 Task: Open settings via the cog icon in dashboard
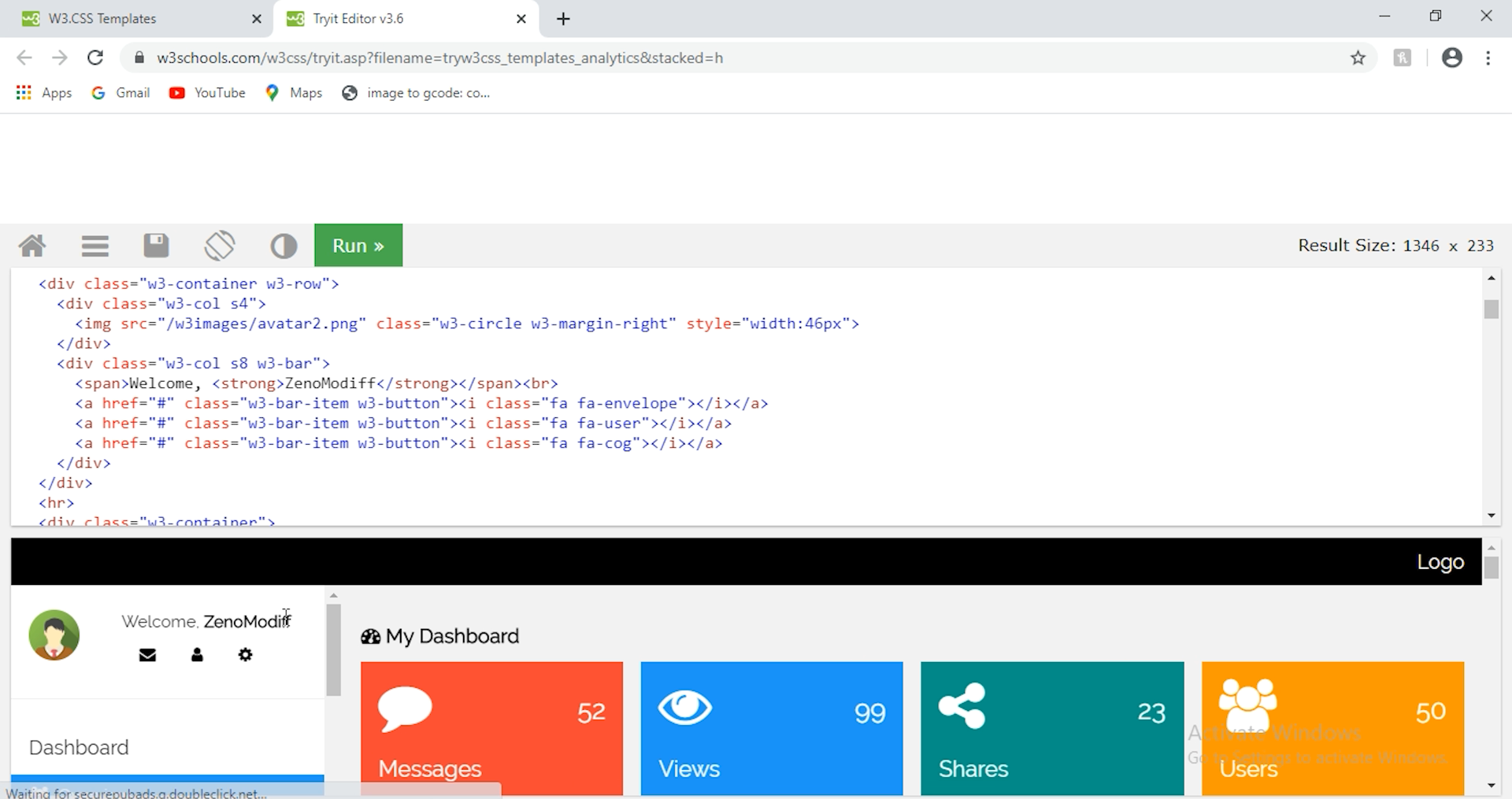pyautogui.click(x=245, y=654)
